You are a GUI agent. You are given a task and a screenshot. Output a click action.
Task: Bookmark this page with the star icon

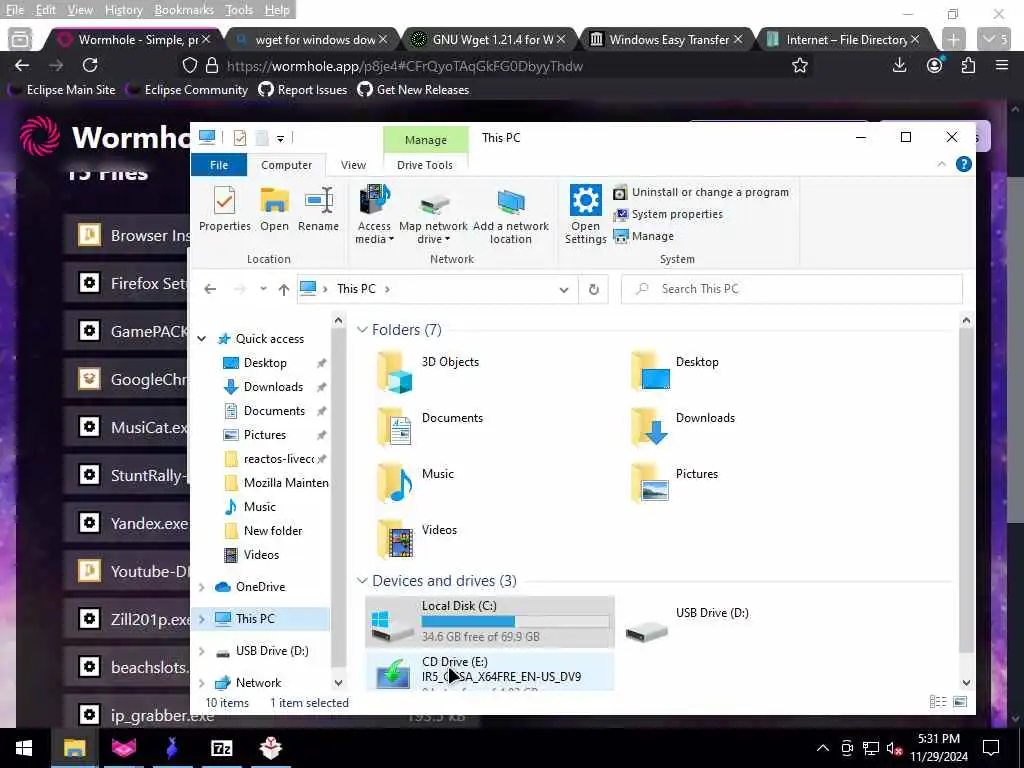pyautogui.click(x=799, y=65)
